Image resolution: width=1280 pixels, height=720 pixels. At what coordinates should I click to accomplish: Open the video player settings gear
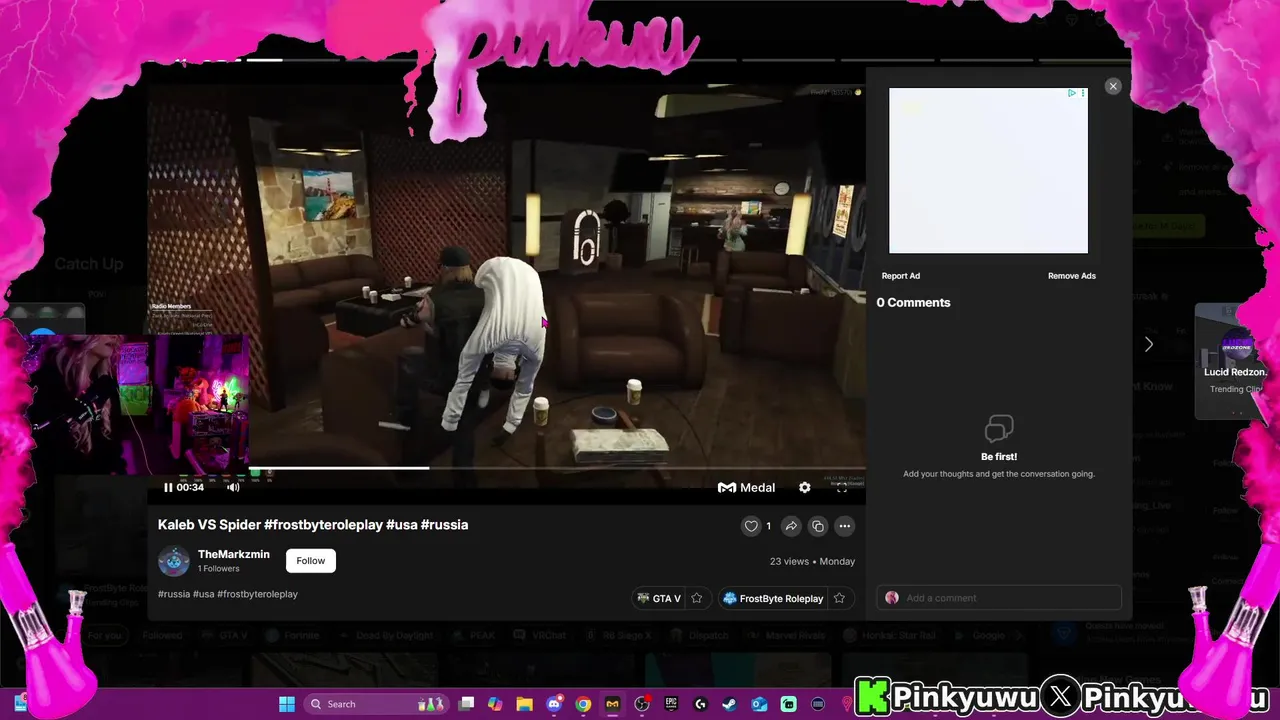click(805, 488)
